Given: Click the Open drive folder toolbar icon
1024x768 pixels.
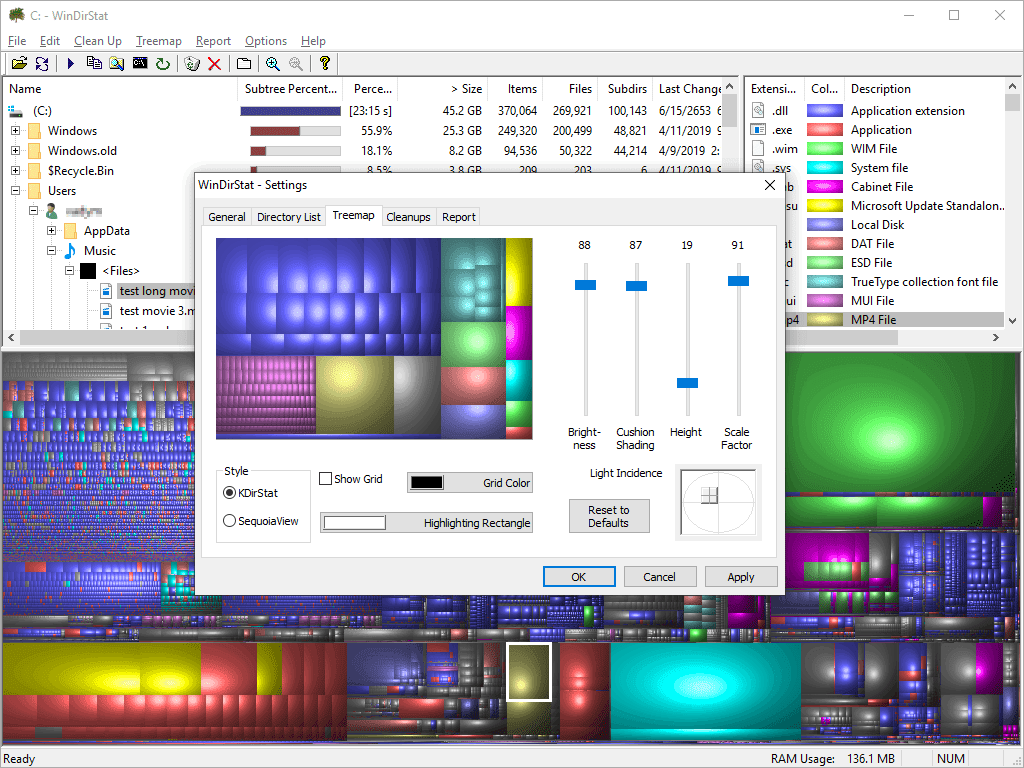Looking at the screenshot, I should click(19, 63).
